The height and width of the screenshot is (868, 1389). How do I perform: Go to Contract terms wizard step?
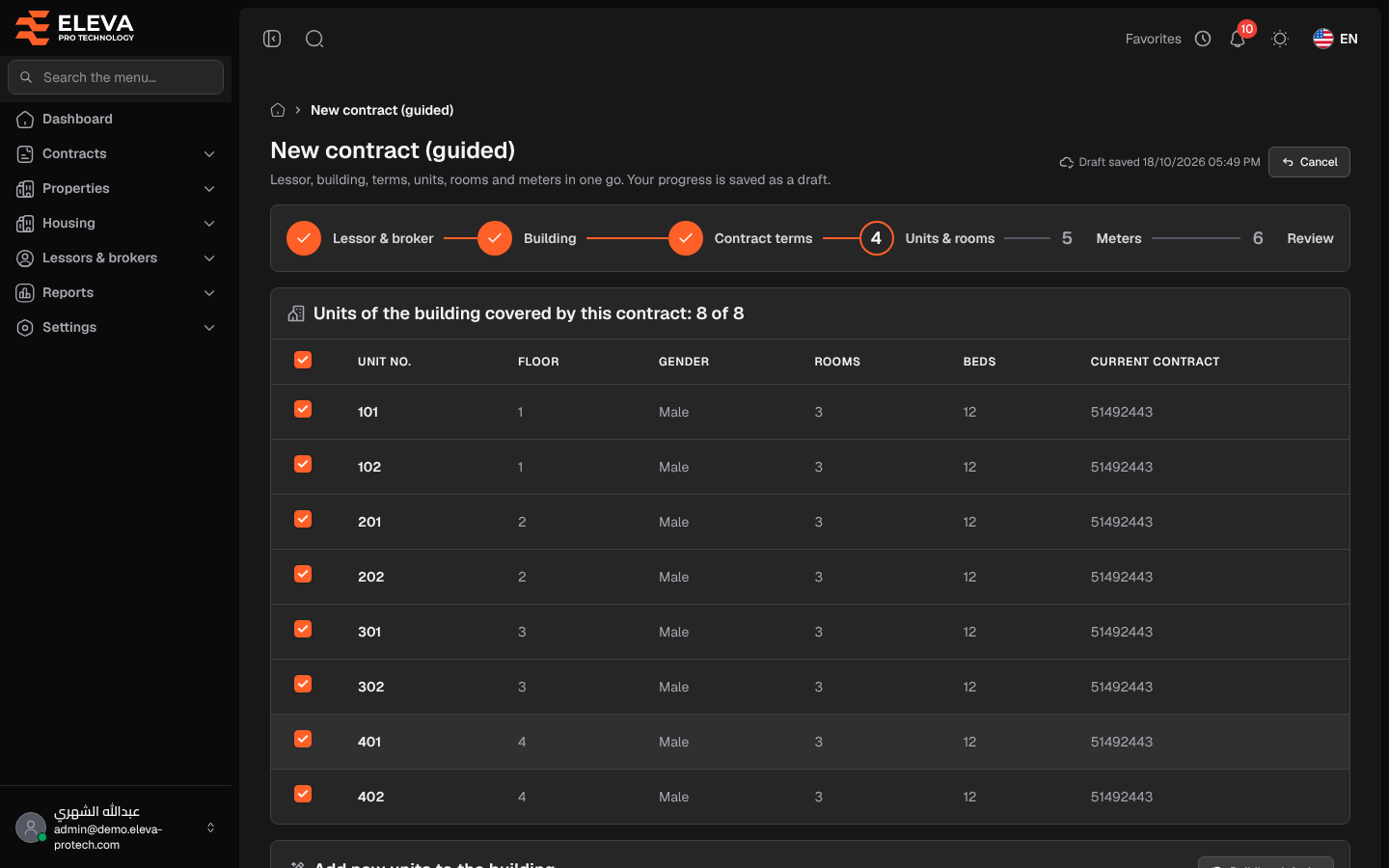click(x=741, y=238)
